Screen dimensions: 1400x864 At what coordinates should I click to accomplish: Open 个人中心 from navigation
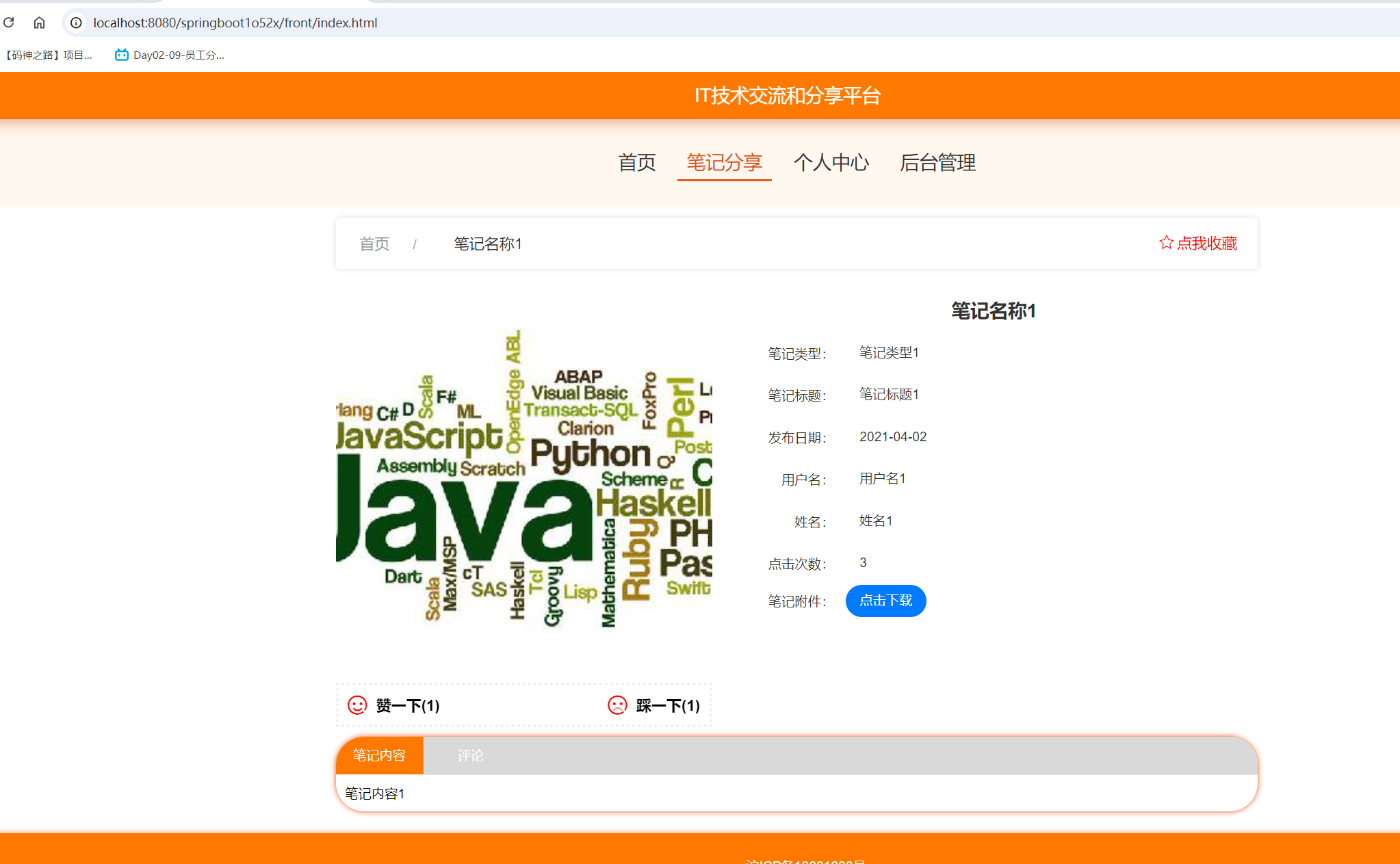point(831,163)
